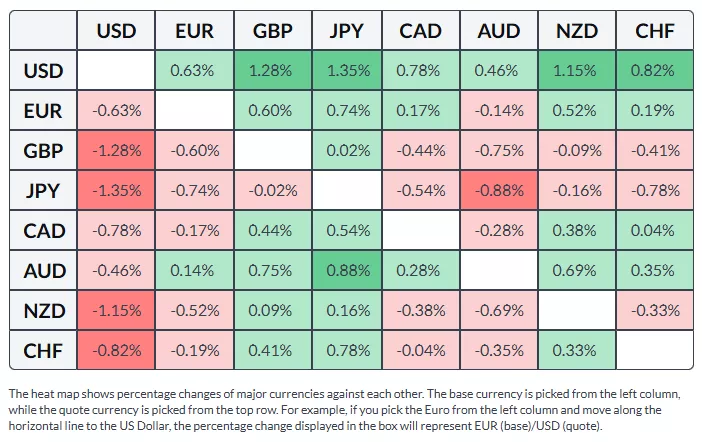
Task: Select the NZD row label
Action: coord(43,310)
